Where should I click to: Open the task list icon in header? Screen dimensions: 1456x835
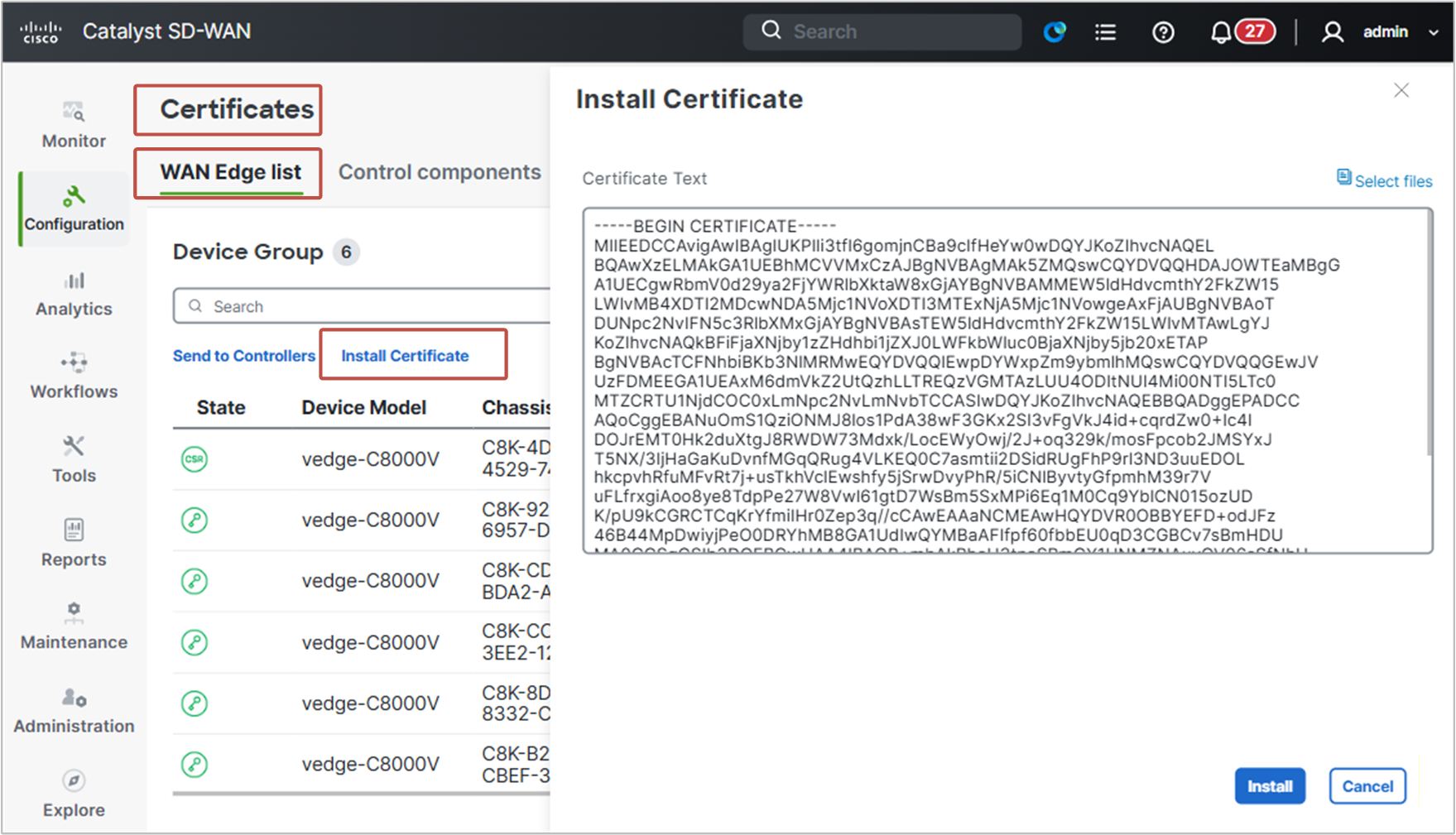point(1105,32)
